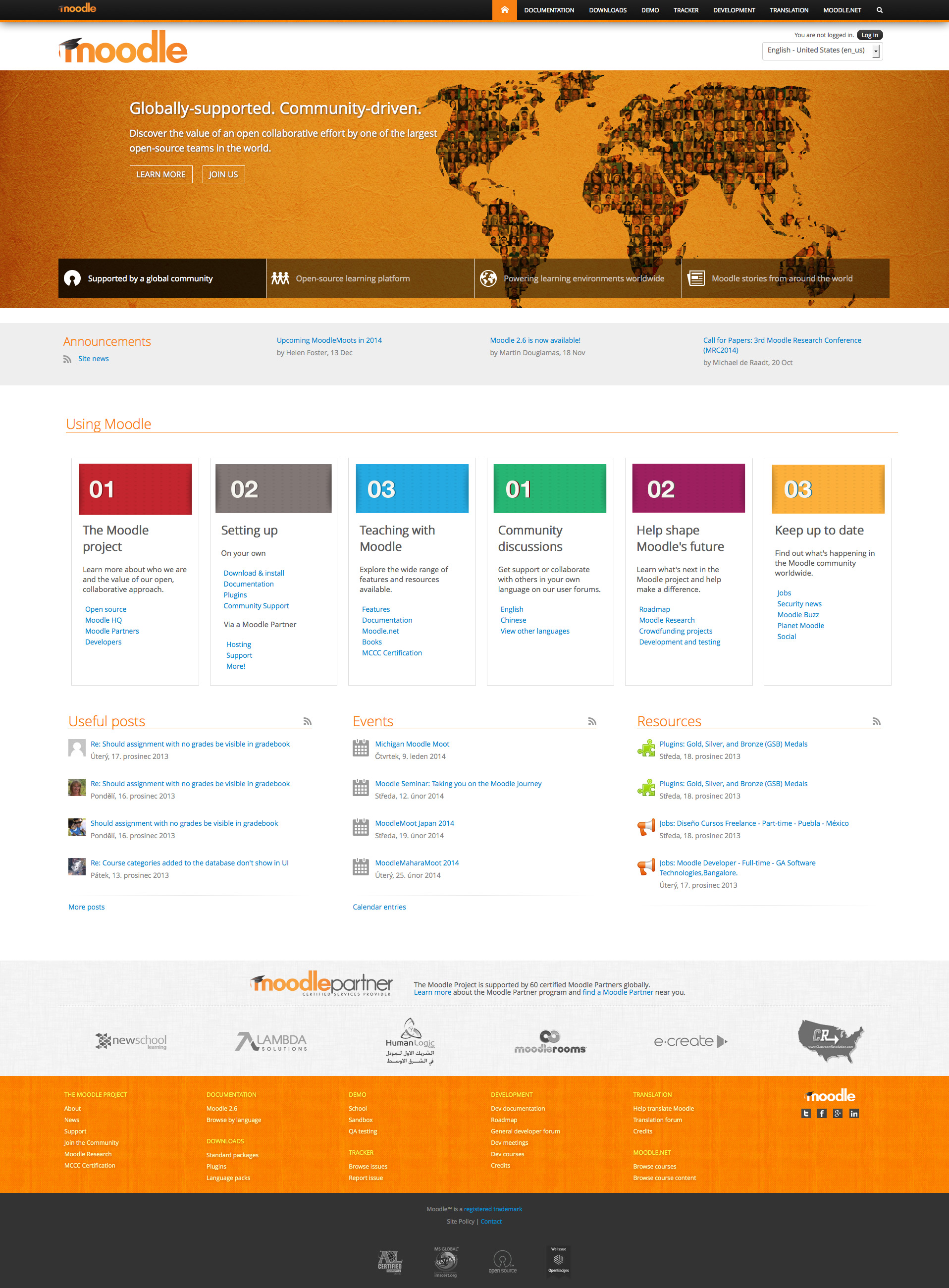Viewport: 949px width, 1288px height.
Task: Click the purple 02 Help shape tile
Action: (688, 488)
